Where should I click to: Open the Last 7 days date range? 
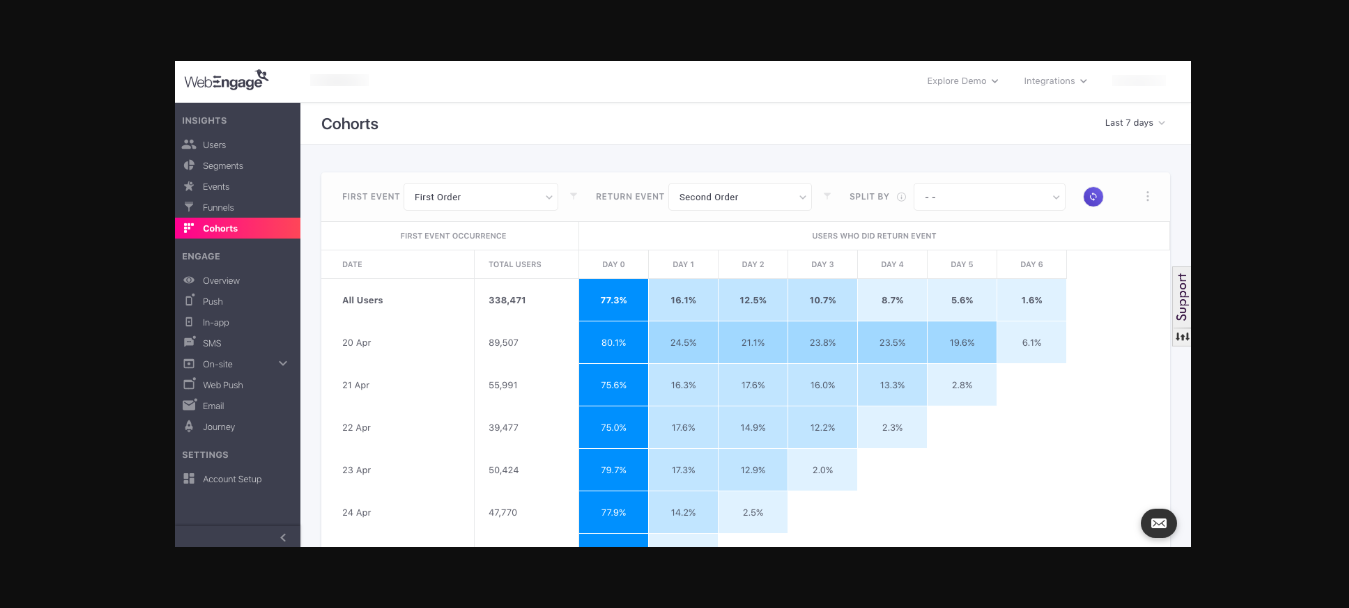[x=1134, y=123]
